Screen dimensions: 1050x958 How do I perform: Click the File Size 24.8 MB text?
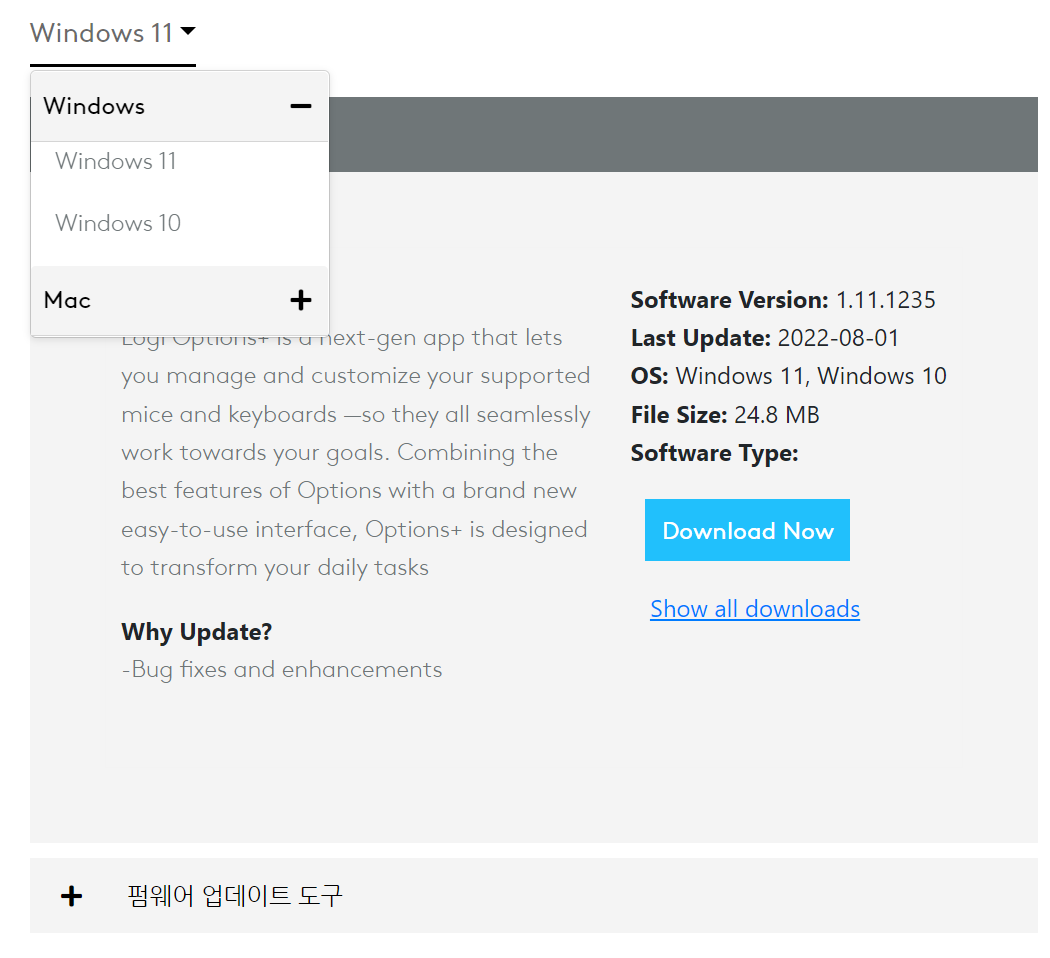[725, 415]
